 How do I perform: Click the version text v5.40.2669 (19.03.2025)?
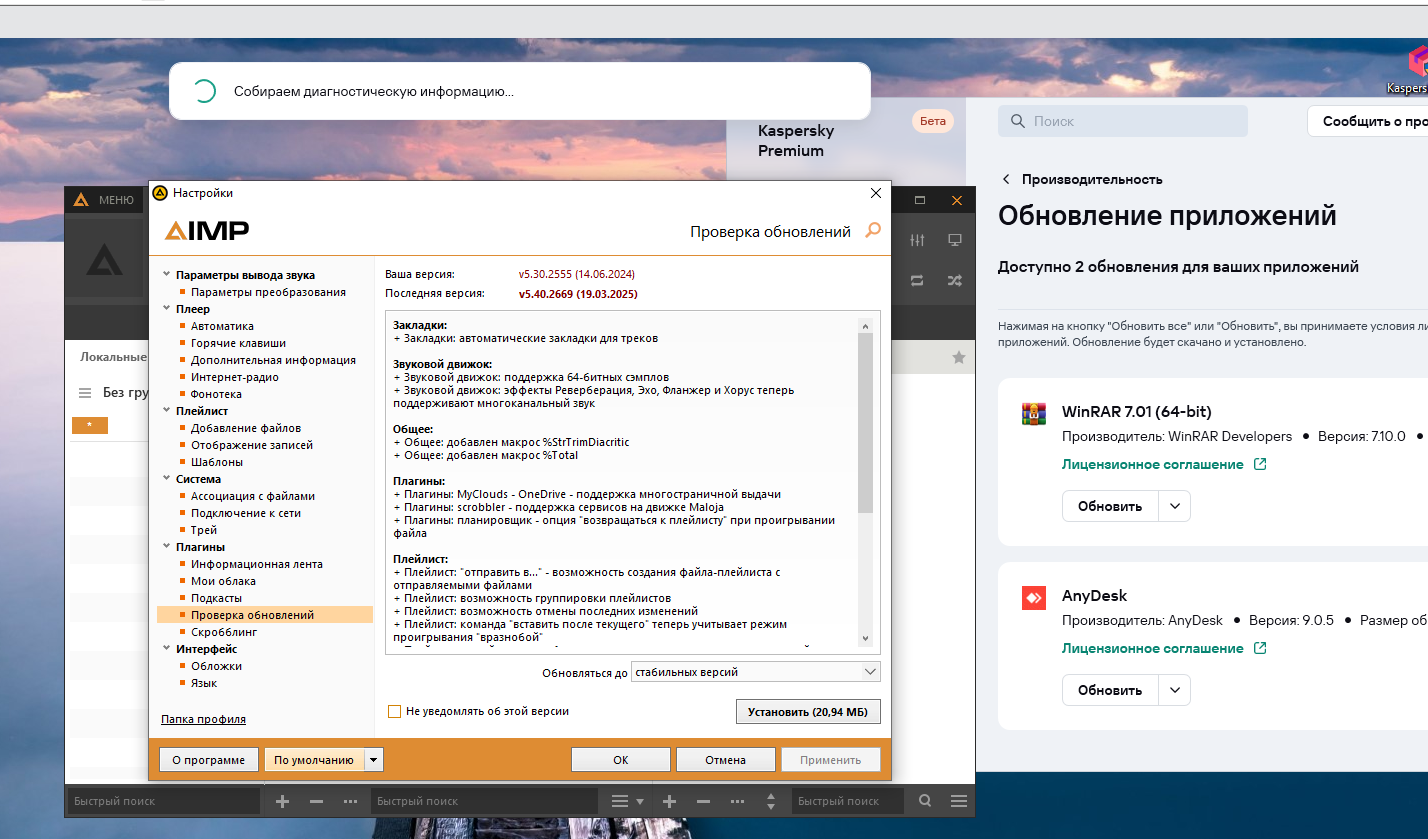577,294
